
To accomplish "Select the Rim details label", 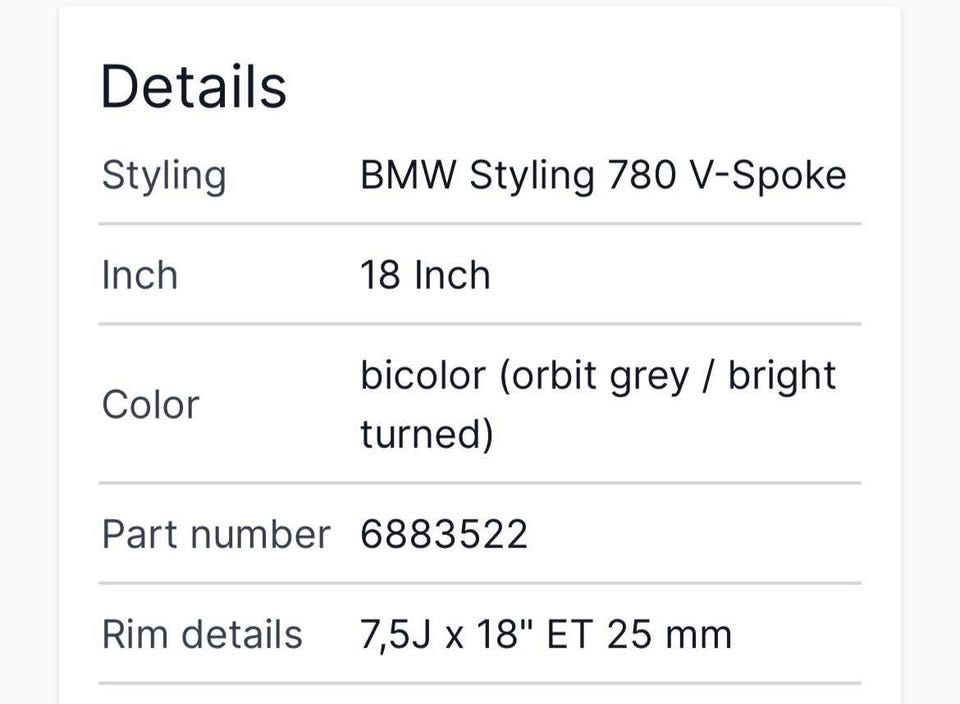I will pyautogui.click(x=202, y=634).
